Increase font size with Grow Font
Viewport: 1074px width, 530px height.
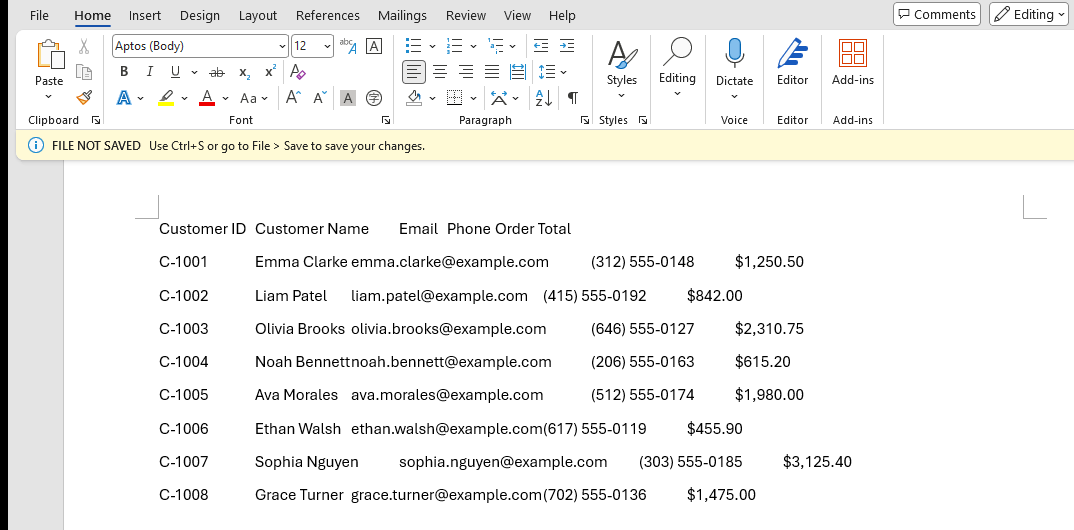tap(293, 98)
